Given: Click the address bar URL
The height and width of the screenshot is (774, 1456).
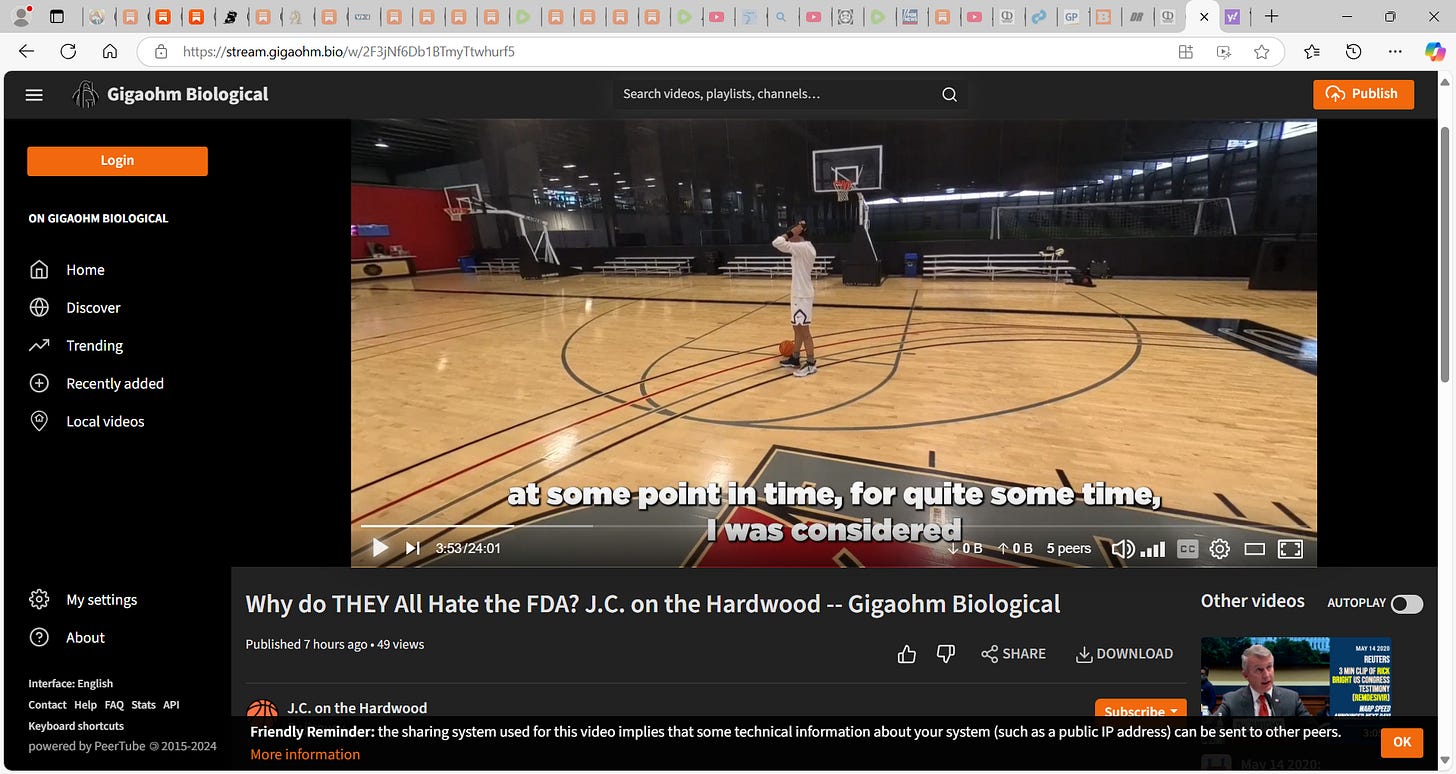Looking at the screenshot, I should tap(349, 52).
